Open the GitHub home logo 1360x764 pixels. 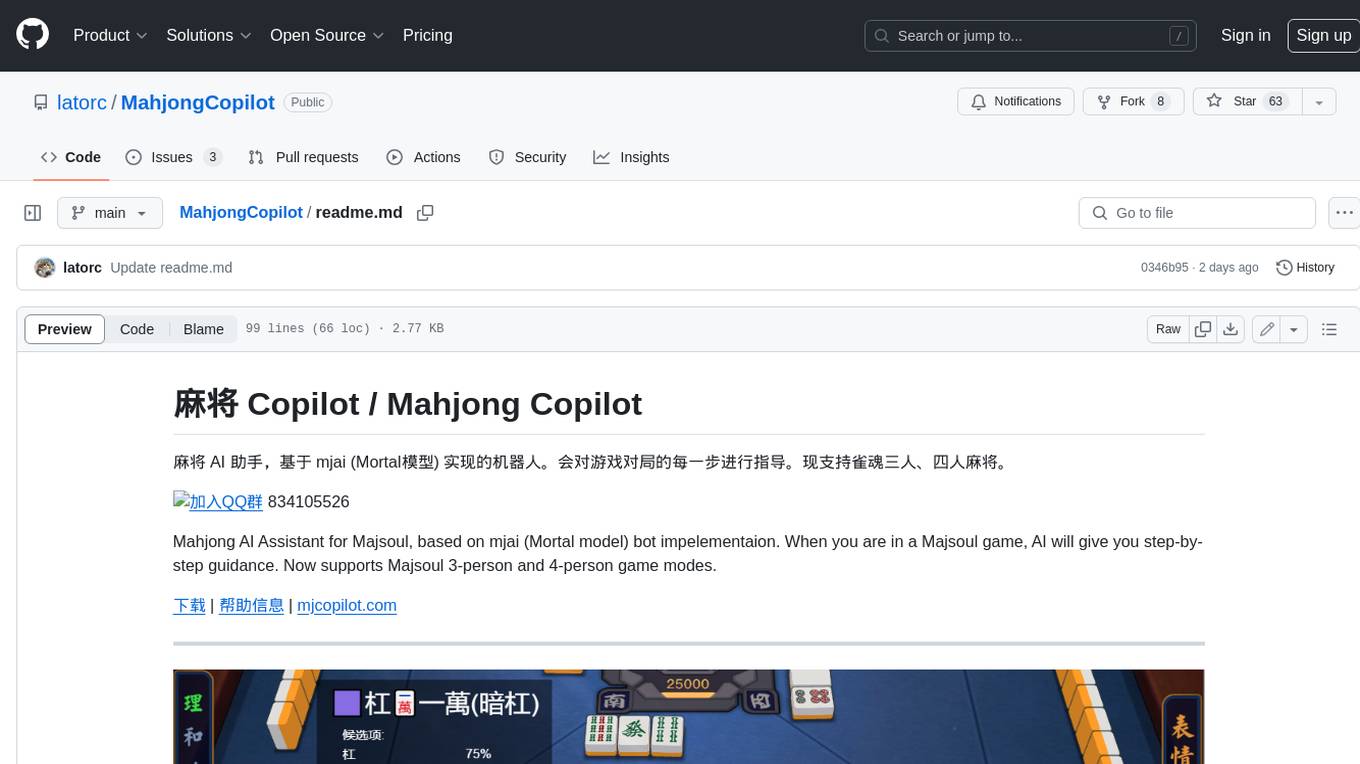32,35
